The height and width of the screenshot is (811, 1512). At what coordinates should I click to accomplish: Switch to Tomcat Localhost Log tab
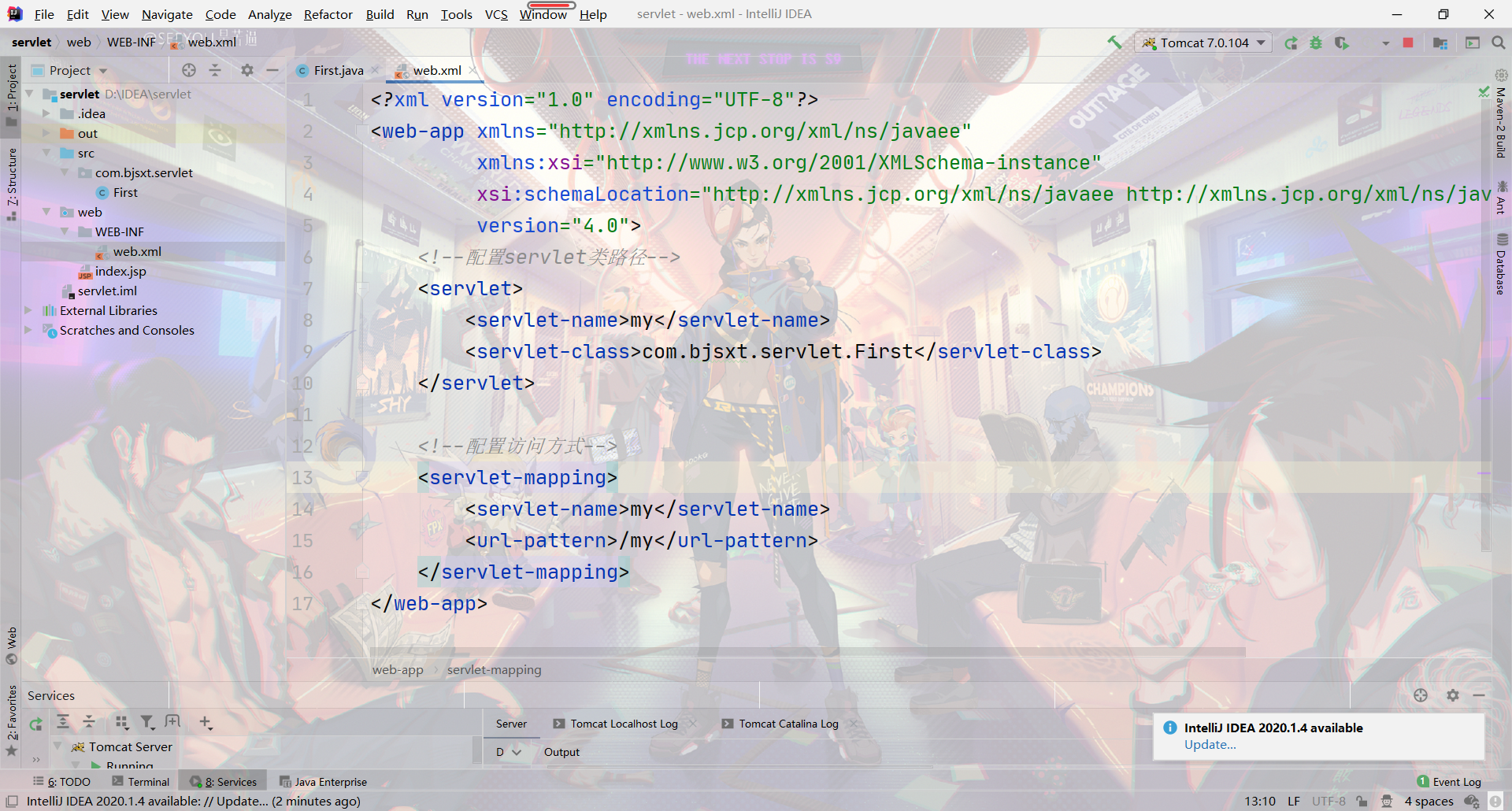point(624,724)
